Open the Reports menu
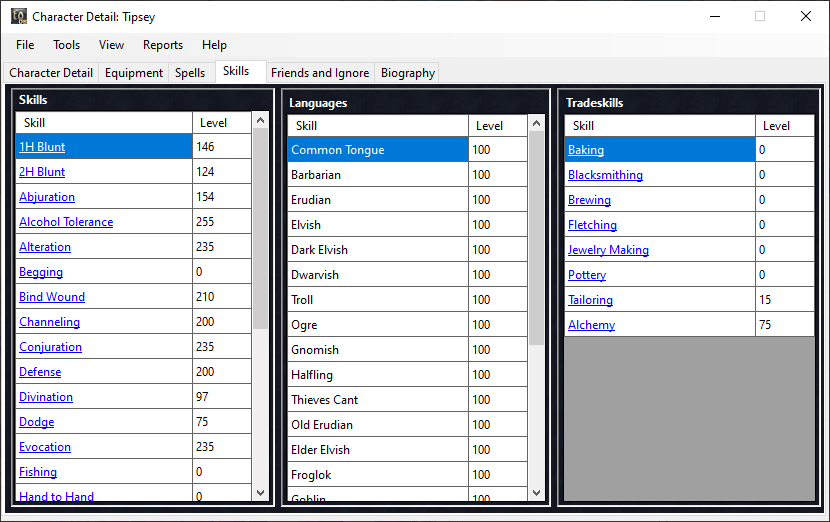 (163, 45)
